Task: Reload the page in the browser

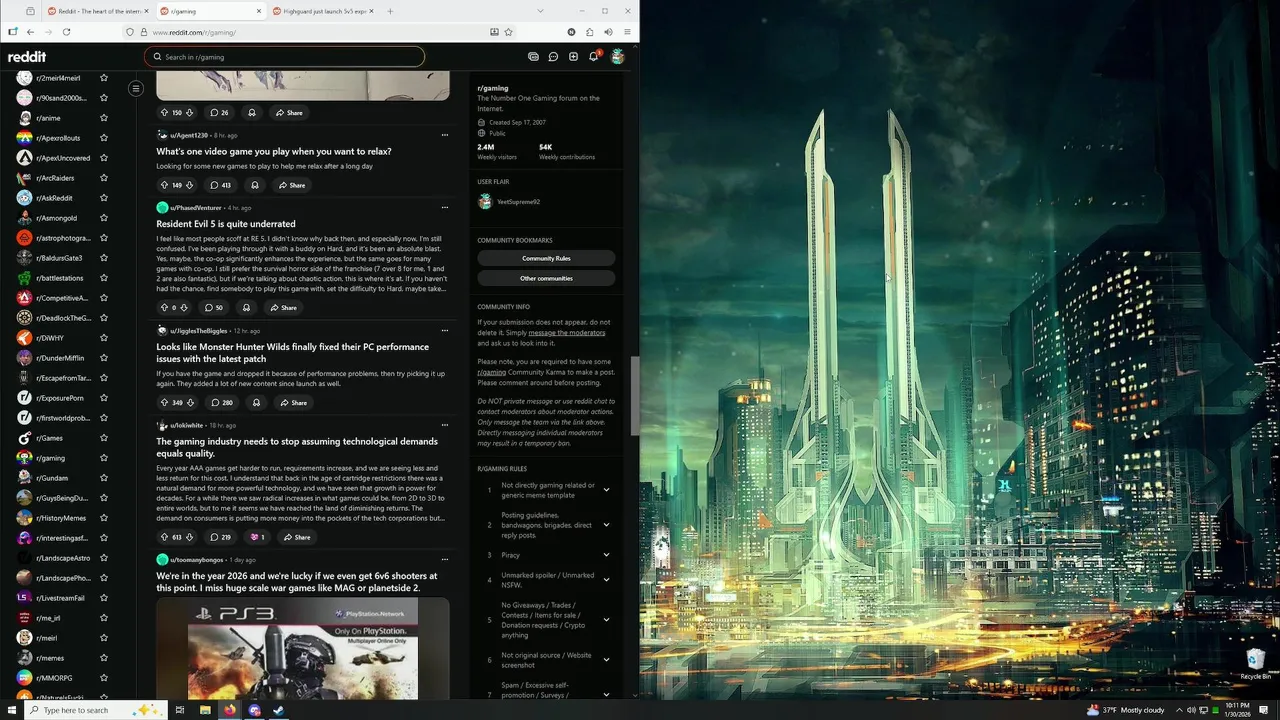Action: tap(66, 32)
